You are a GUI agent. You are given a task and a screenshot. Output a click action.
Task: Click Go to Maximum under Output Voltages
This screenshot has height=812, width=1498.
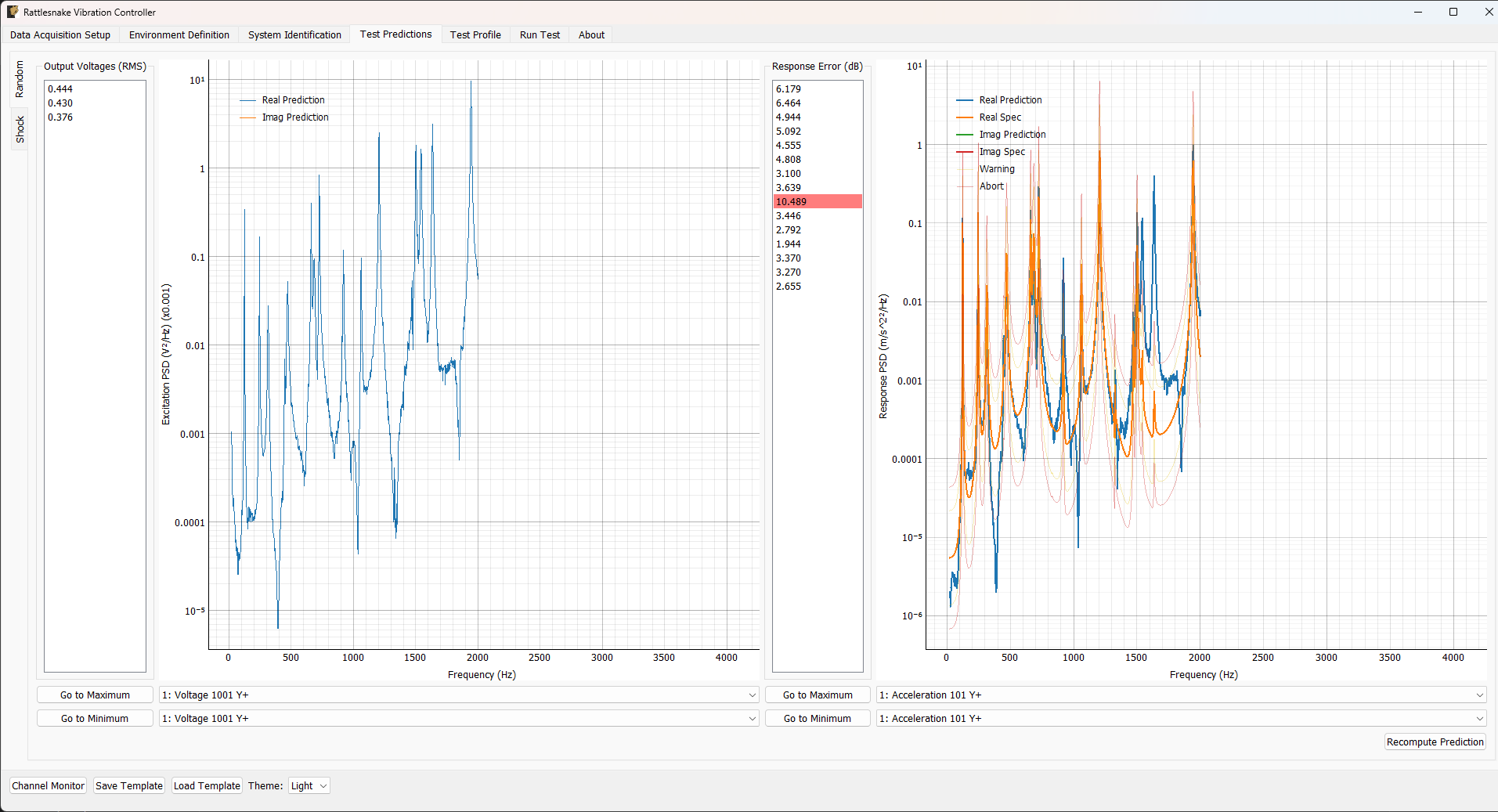(95, 695)
